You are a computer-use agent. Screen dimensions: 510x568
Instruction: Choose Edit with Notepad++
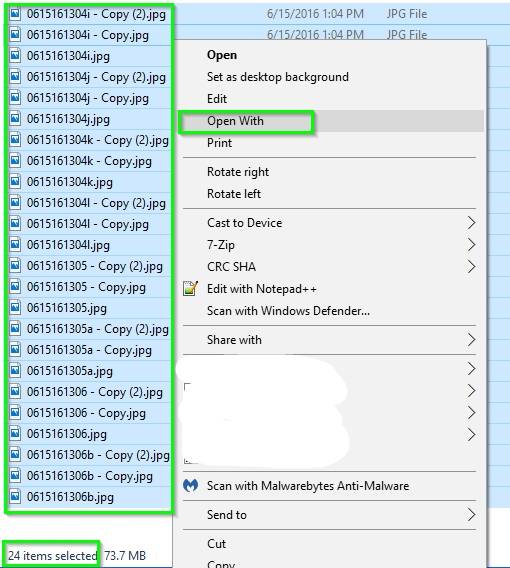(262, 289)
